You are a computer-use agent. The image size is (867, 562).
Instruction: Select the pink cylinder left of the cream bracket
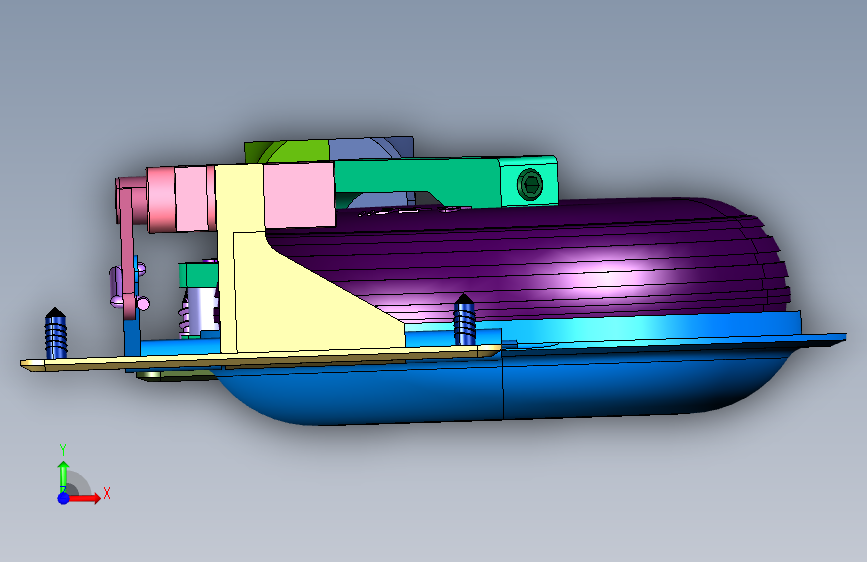click(x=180, y=199)
